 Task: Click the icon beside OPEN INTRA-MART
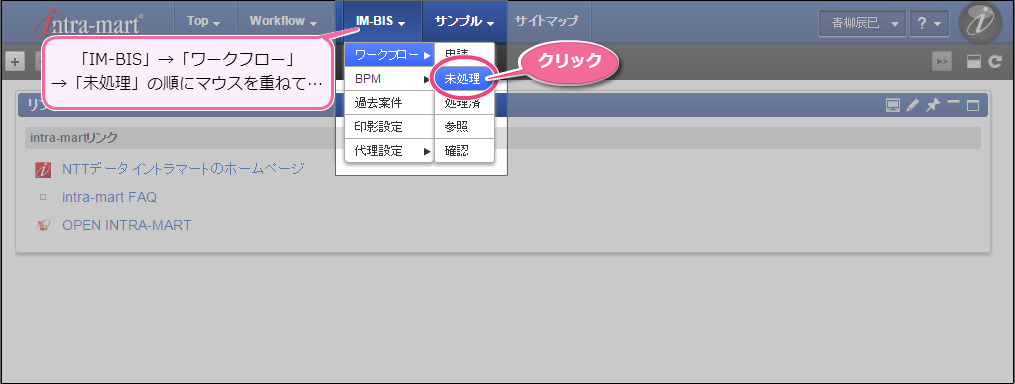pyautogui.click(x=43, y=225)
